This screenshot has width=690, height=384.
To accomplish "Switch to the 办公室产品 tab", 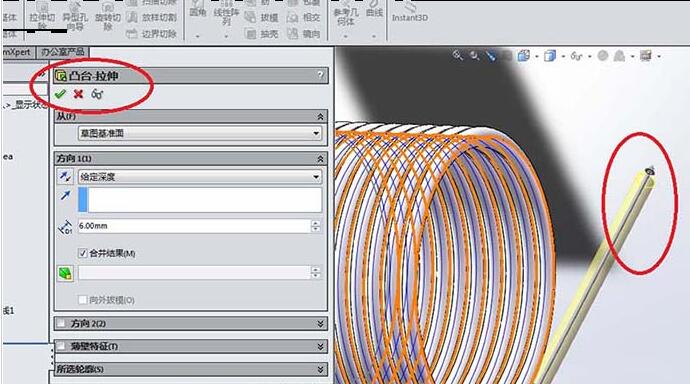I will pyautogui.click(x=62, y=52).
